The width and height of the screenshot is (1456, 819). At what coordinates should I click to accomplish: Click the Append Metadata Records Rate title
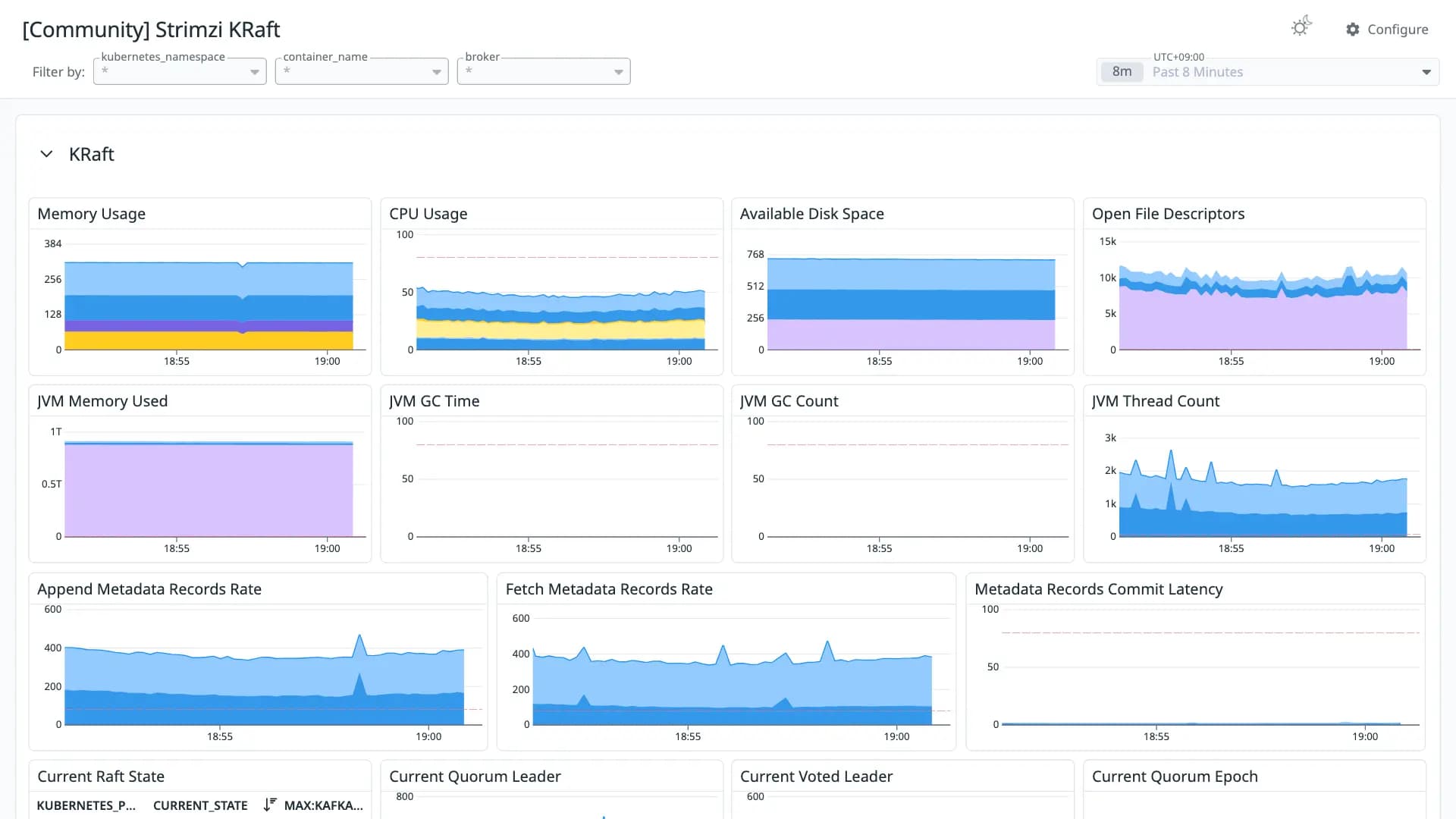(149, 589)
